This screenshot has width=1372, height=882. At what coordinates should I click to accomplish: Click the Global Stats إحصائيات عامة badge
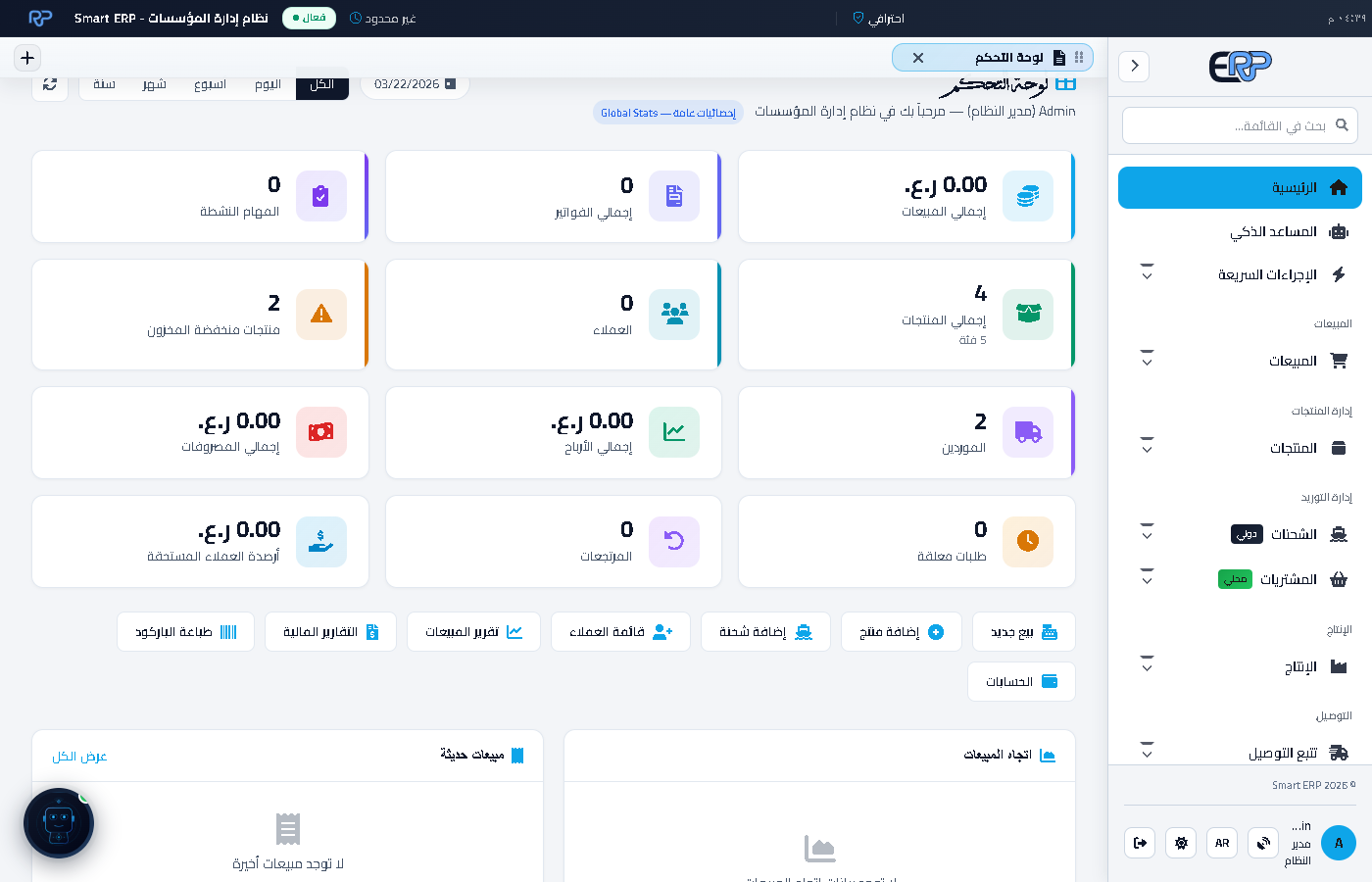tap(668, 113)
